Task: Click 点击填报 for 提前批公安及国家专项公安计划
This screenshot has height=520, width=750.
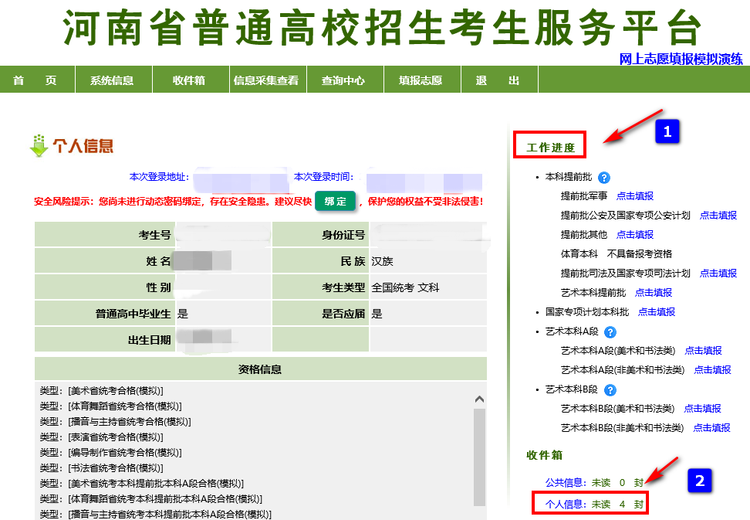Action: point(718,216)
